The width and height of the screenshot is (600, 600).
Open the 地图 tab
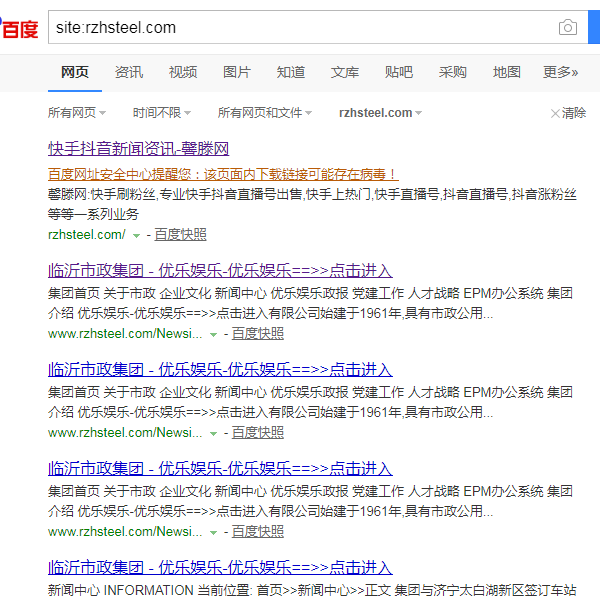[x=507, y=72]
